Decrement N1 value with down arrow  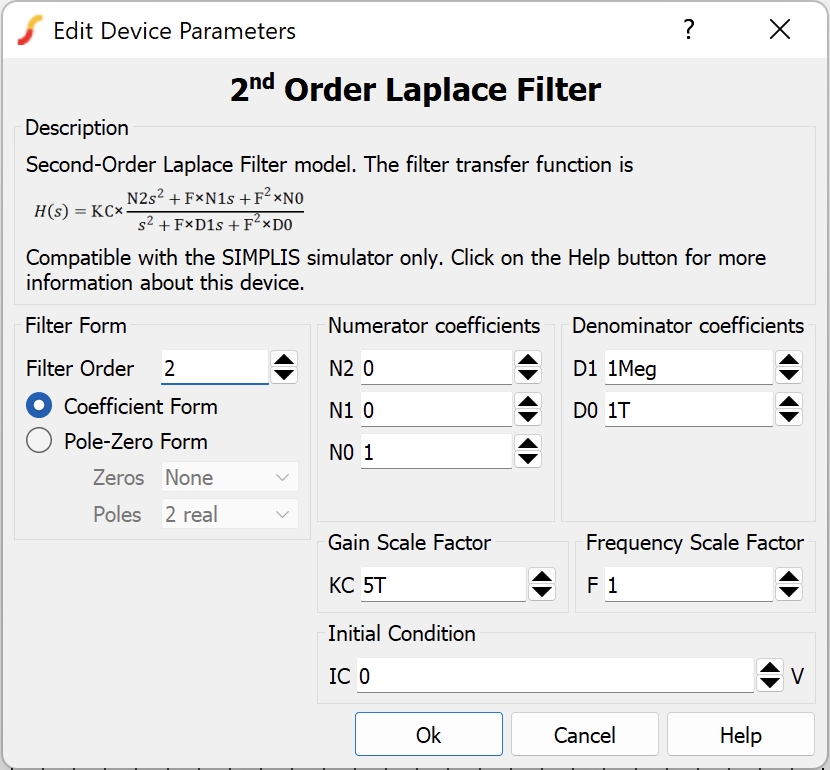click(528, 418)
